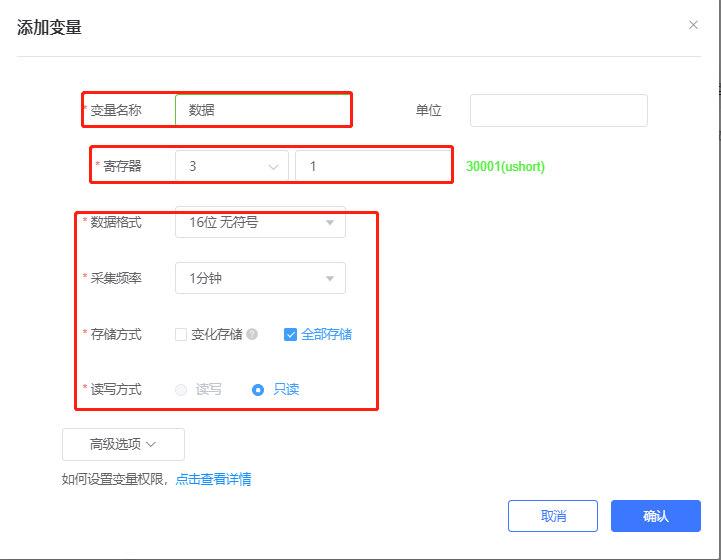Close the 添加变量 dialog with X
Screen dimensions: 721x560
pos(693,25)
